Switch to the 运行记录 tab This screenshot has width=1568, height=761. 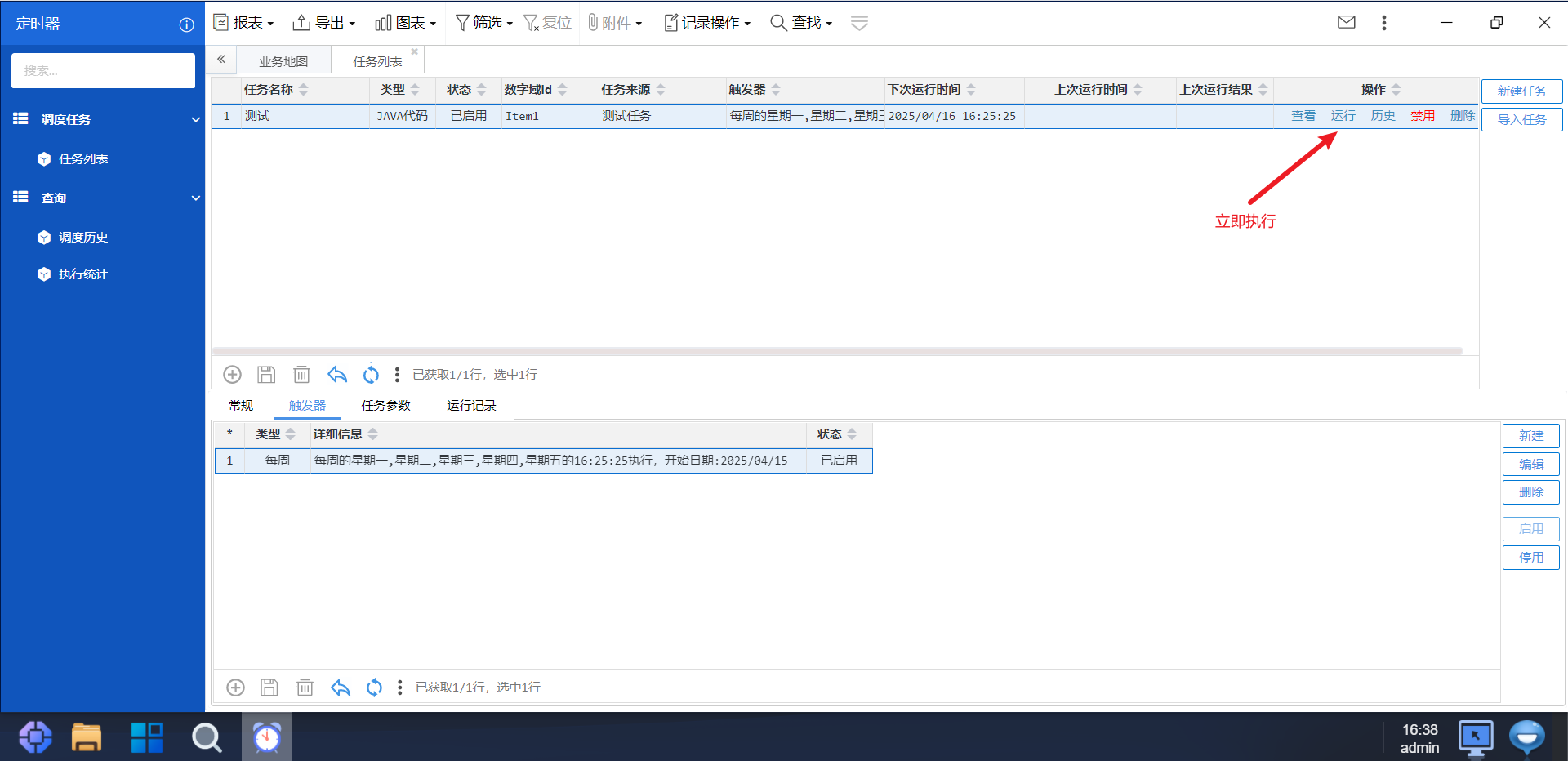click(x=471, y=406)
